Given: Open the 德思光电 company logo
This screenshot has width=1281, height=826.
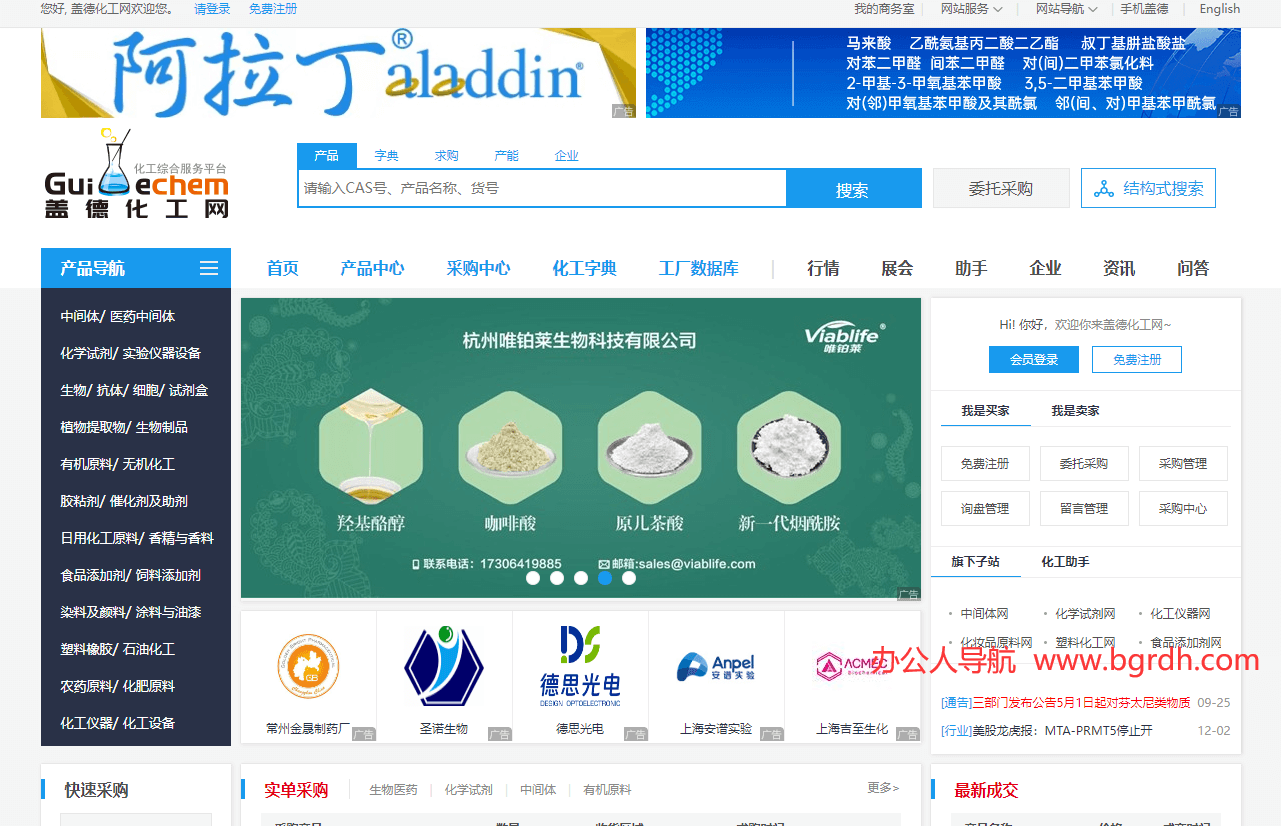Looking at the screenshot, I should (x=580, y=666).
